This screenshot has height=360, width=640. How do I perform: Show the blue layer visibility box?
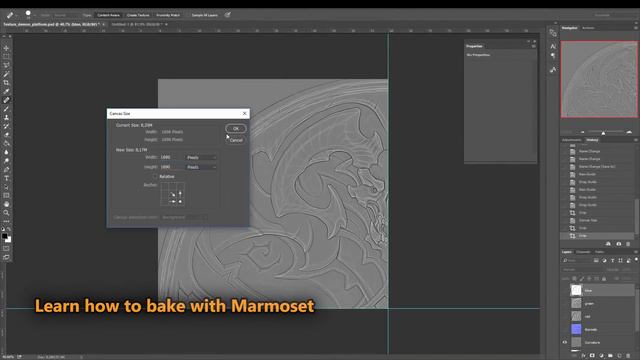565,290
